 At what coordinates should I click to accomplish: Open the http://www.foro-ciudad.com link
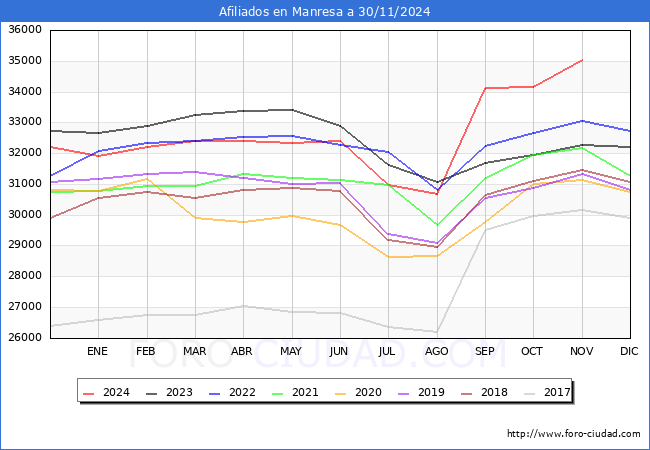tap(574, 434)
